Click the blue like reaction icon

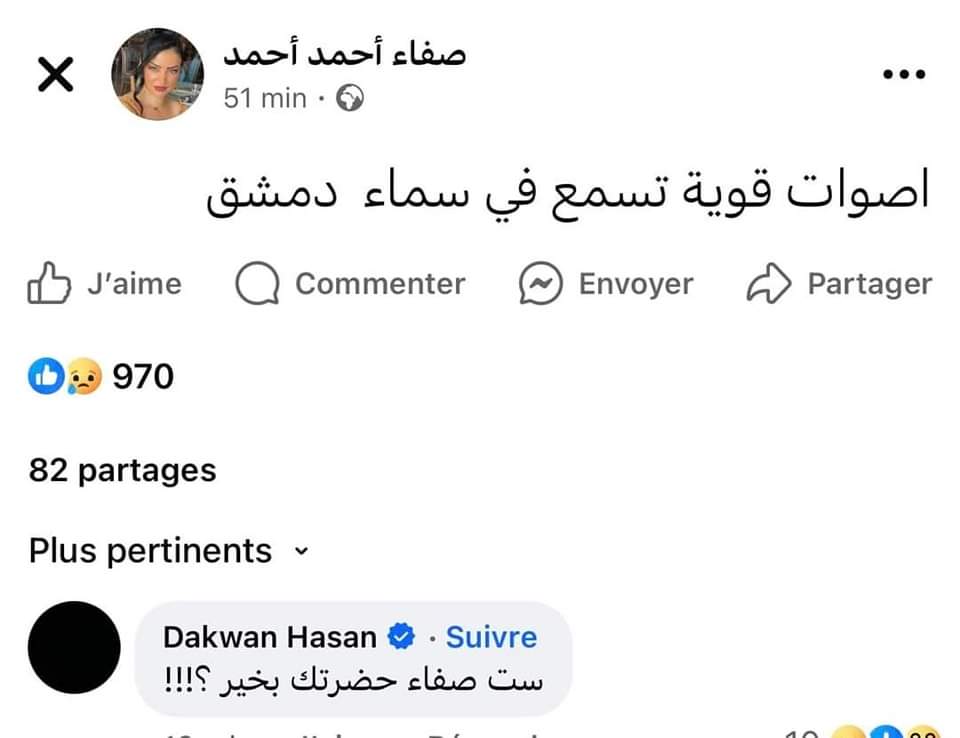click(45, 377)
